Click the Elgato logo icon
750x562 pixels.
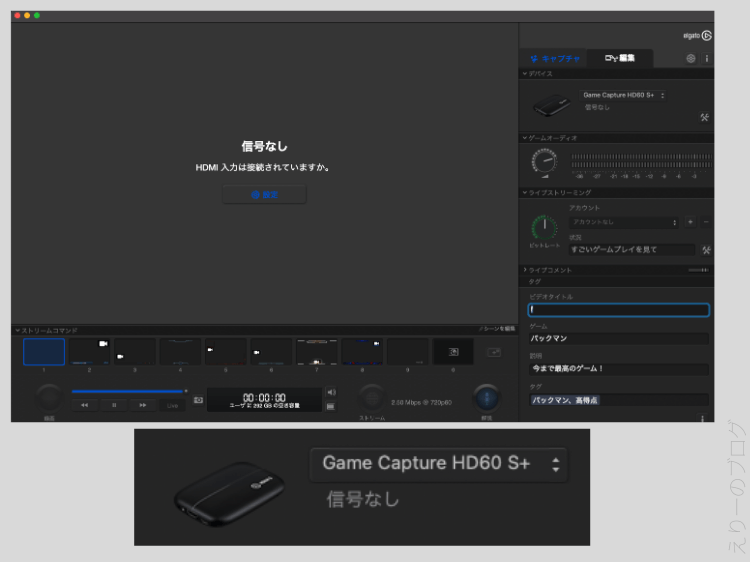706,35
